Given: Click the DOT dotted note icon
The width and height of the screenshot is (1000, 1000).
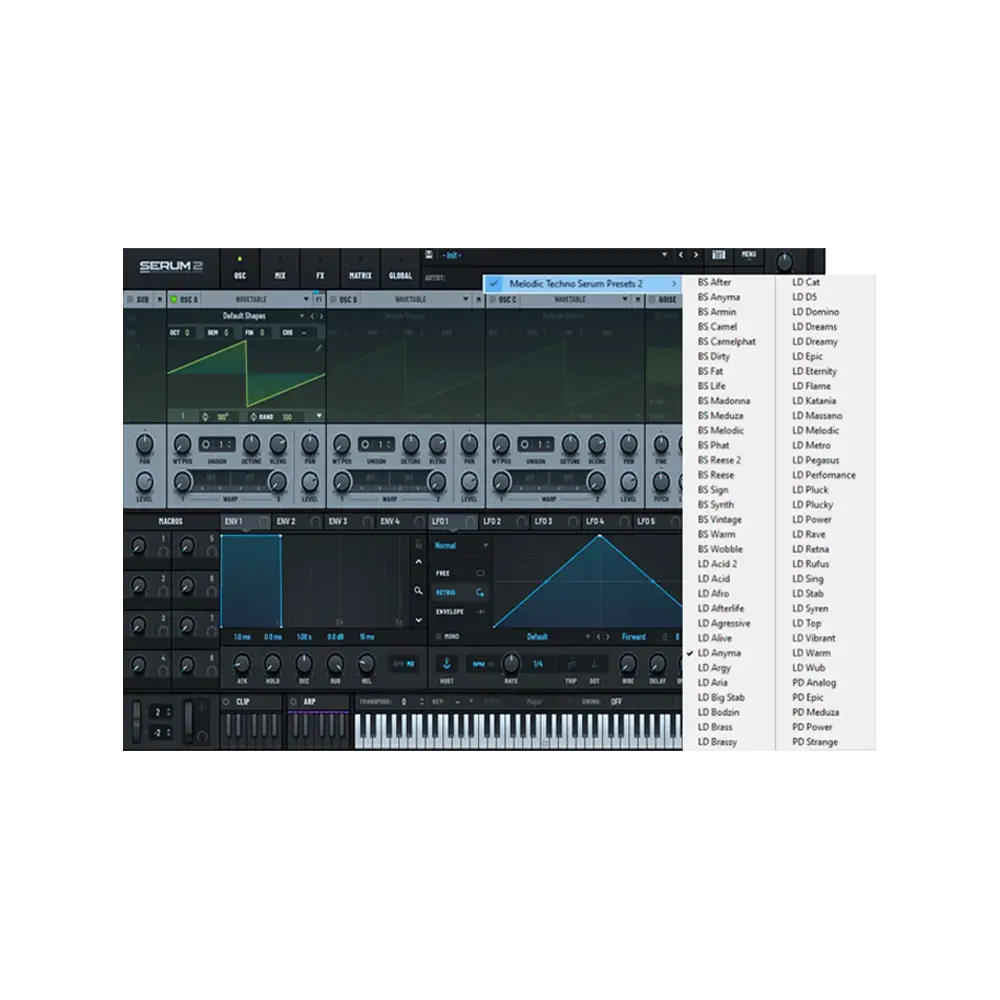Looking at the screenshot, I should pos(594,664).
